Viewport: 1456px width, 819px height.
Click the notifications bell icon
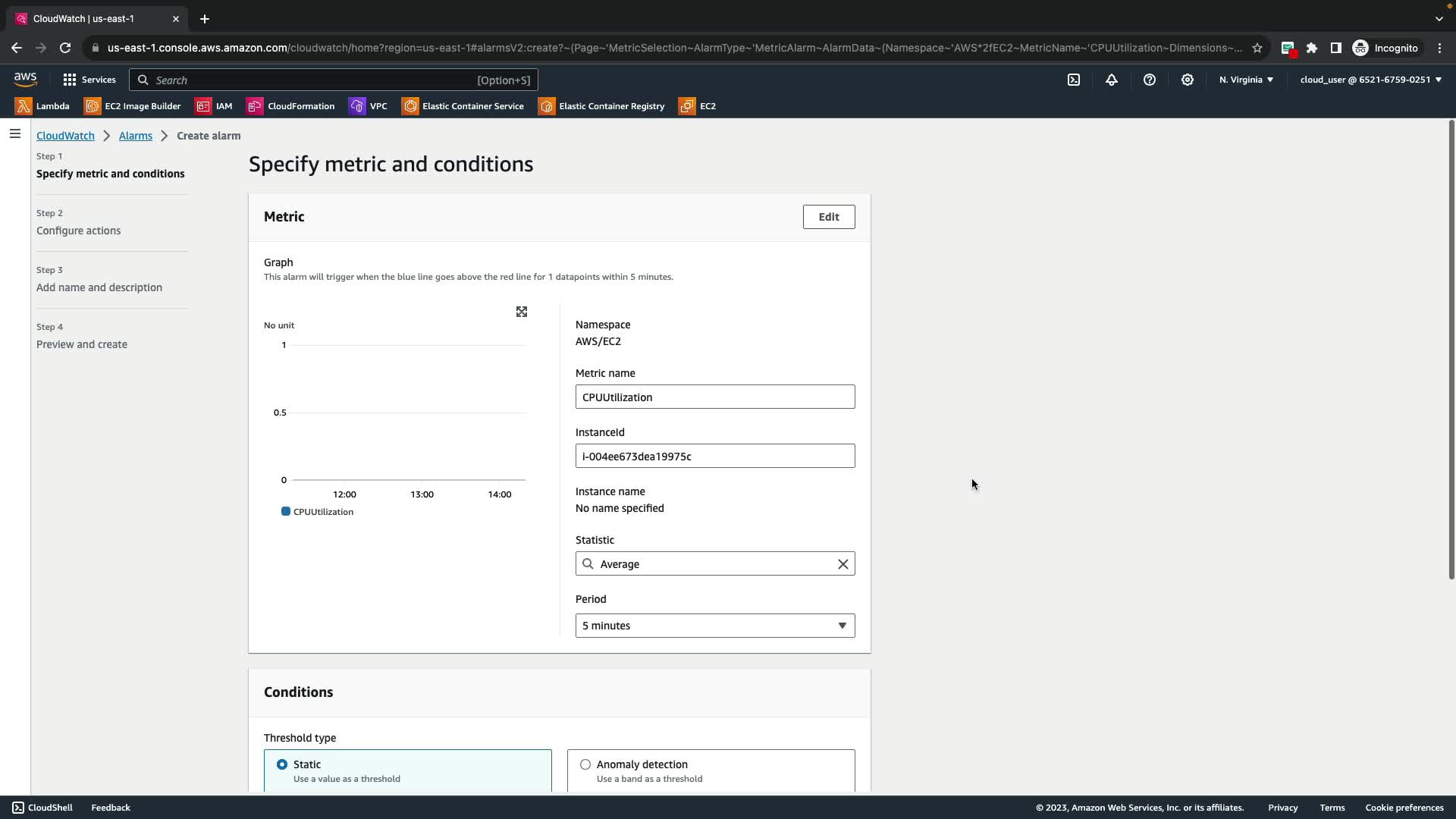[1112, 80]
